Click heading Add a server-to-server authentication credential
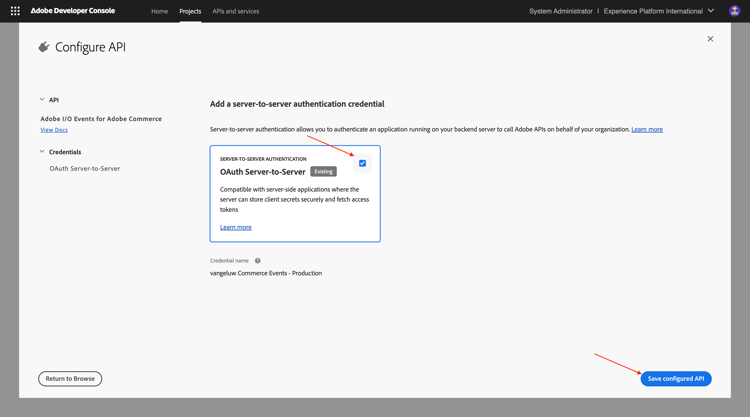The image size is (750, 417). tap(297, 104)
